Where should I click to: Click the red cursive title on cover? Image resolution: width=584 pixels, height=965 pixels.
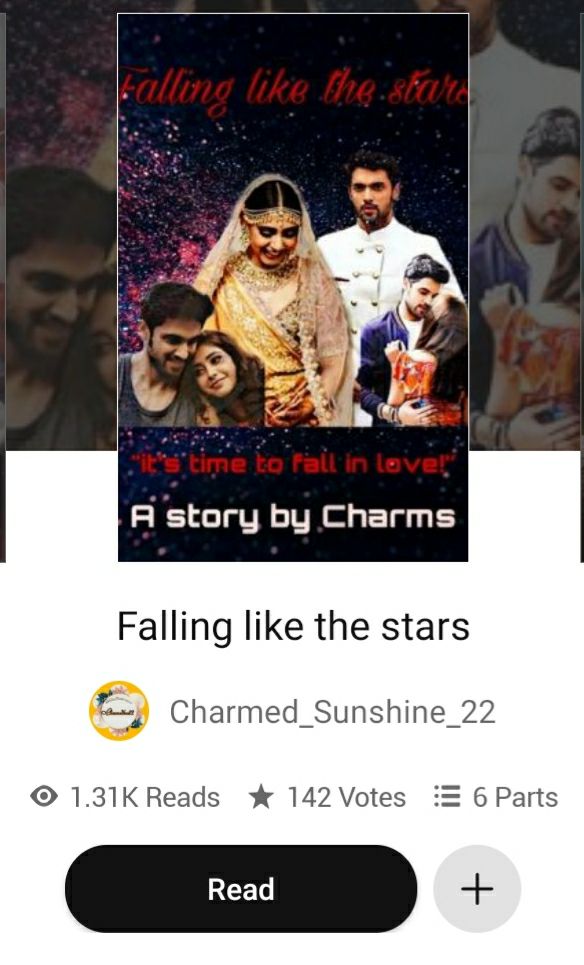click(x=294, y=90)
